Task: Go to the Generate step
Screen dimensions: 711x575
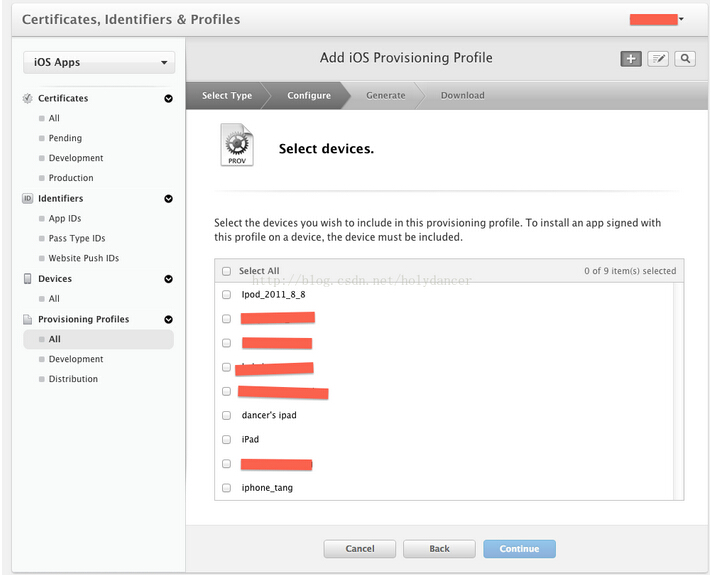Action: 385,96
